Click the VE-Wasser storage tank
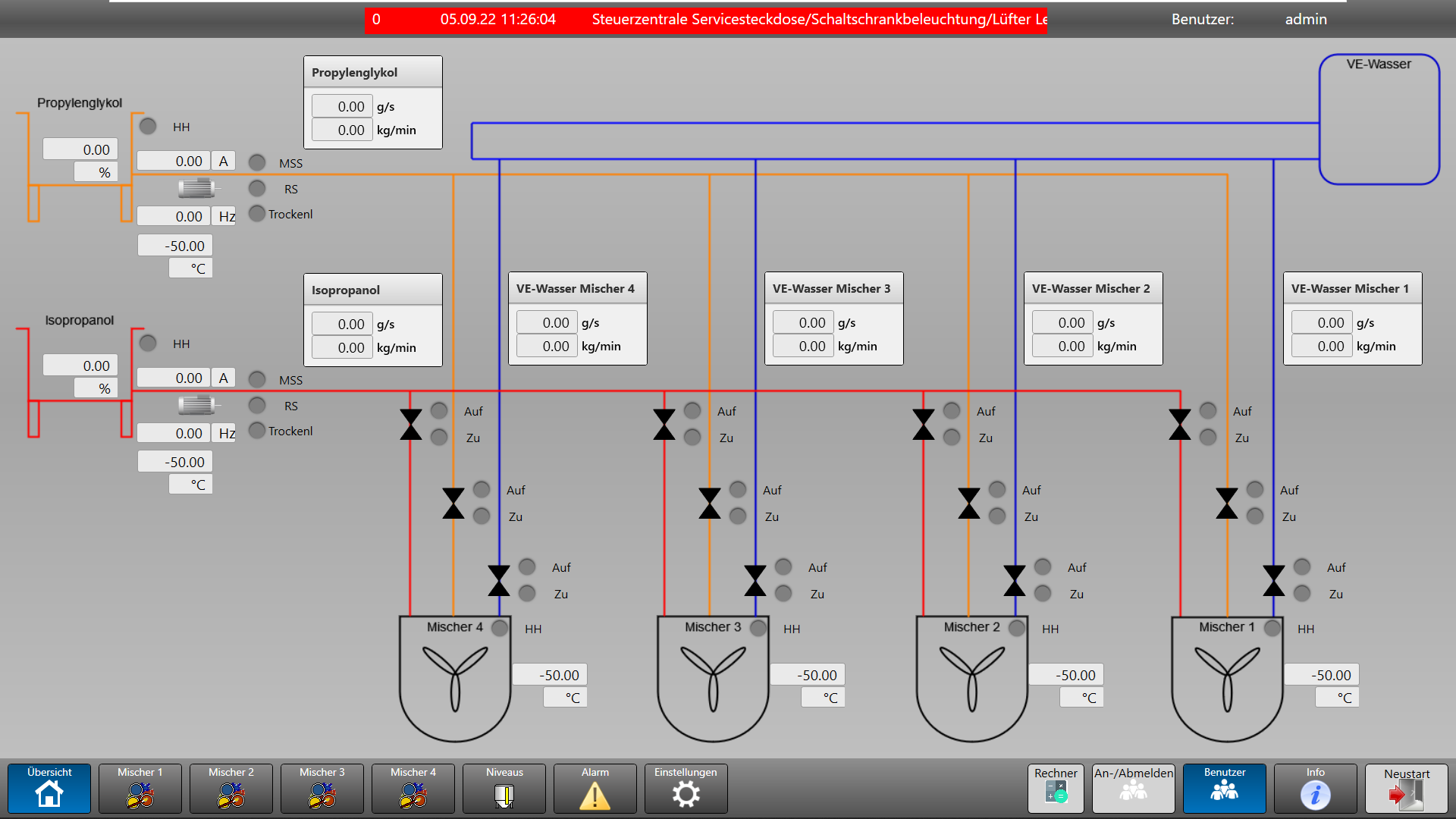 tap(1379, 119)
